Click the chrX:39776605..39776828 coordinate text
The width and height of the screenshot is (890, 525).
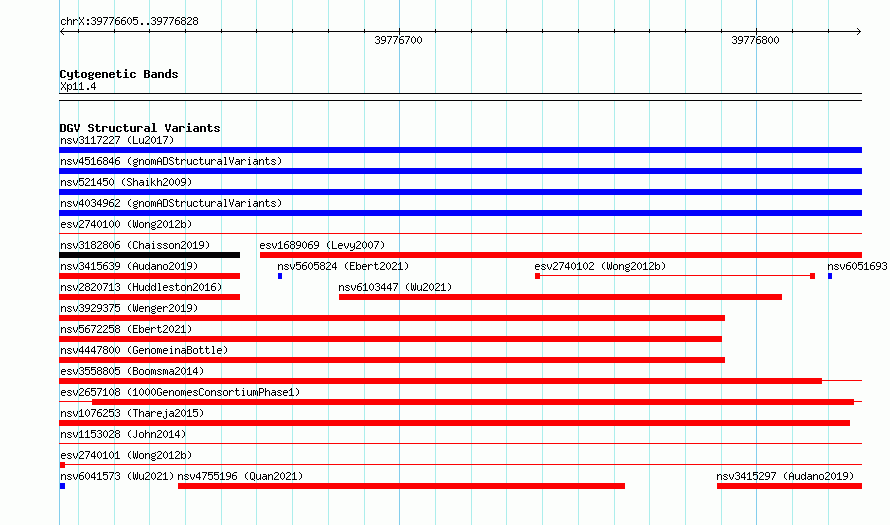point(129,22)
